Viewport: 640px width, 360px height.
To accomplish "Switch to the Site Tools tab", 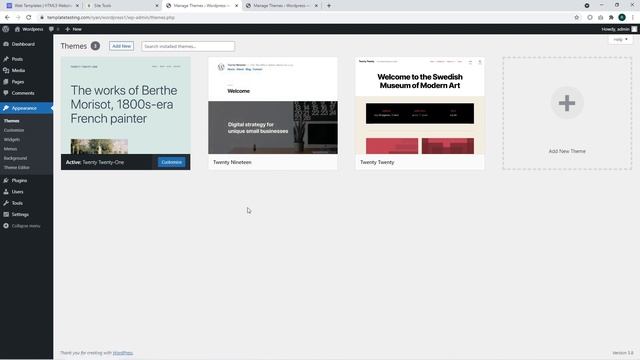I will [122, 6].
